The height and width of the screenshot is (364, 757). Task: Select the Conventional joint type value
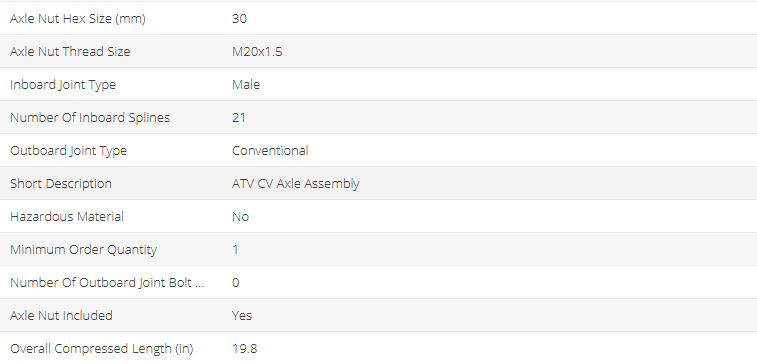coord(270,151)
